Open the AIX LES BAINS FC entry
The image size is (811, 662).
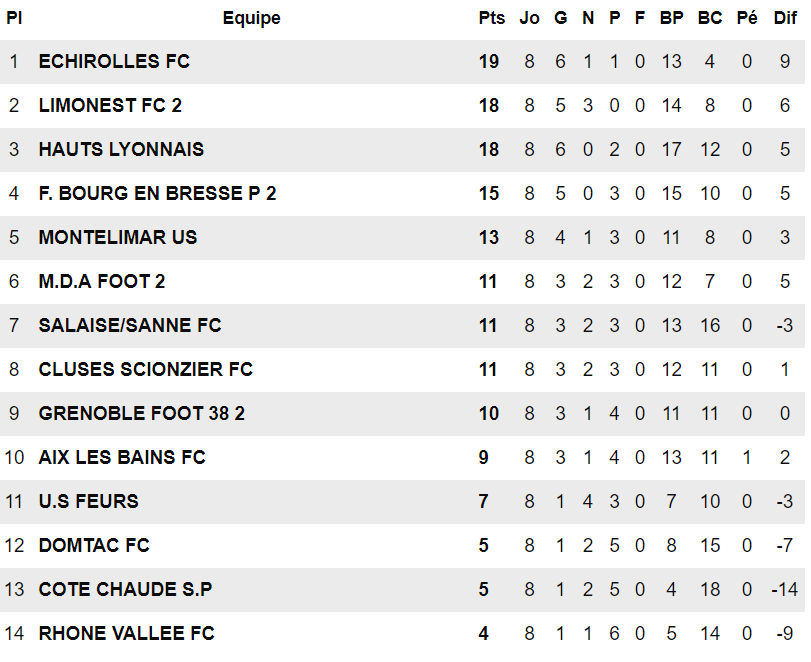point(122,458)
